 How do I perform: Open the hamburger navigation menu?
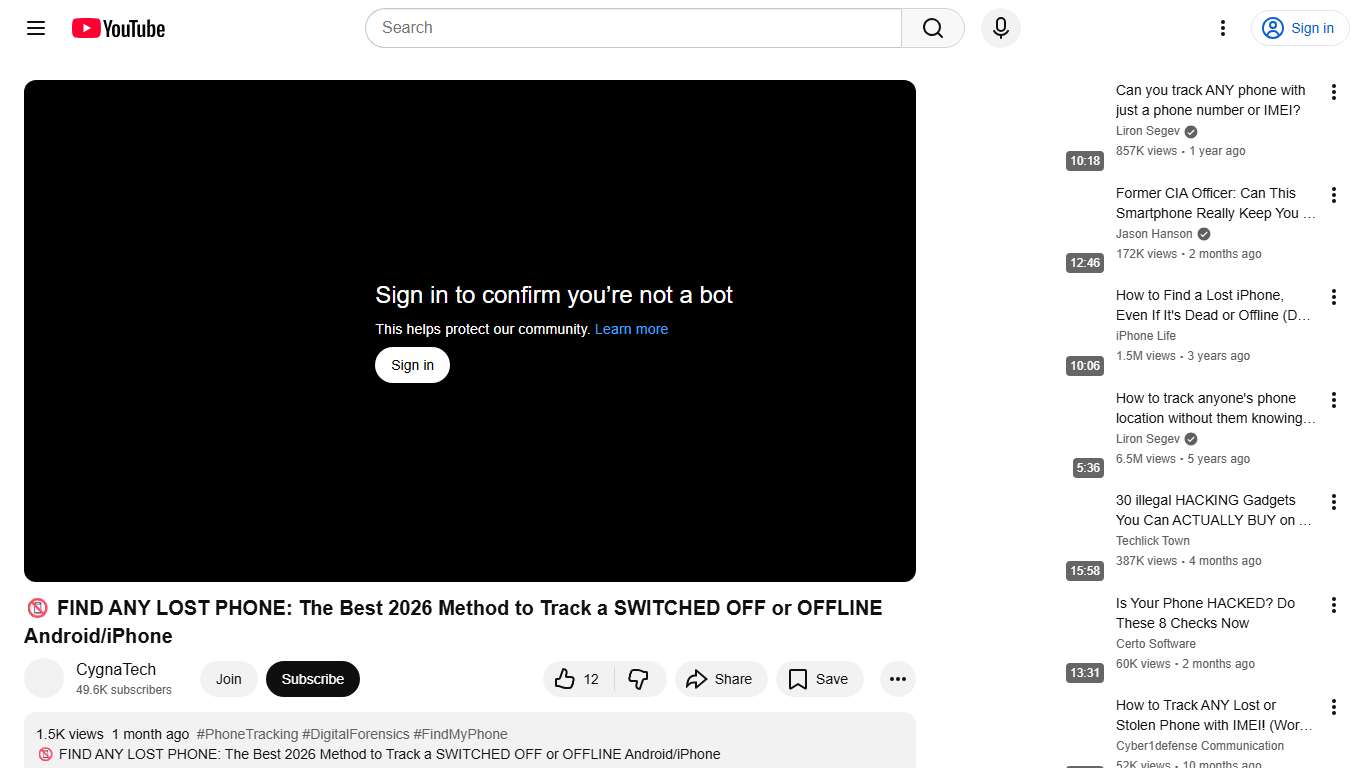(x=35, y=28)
